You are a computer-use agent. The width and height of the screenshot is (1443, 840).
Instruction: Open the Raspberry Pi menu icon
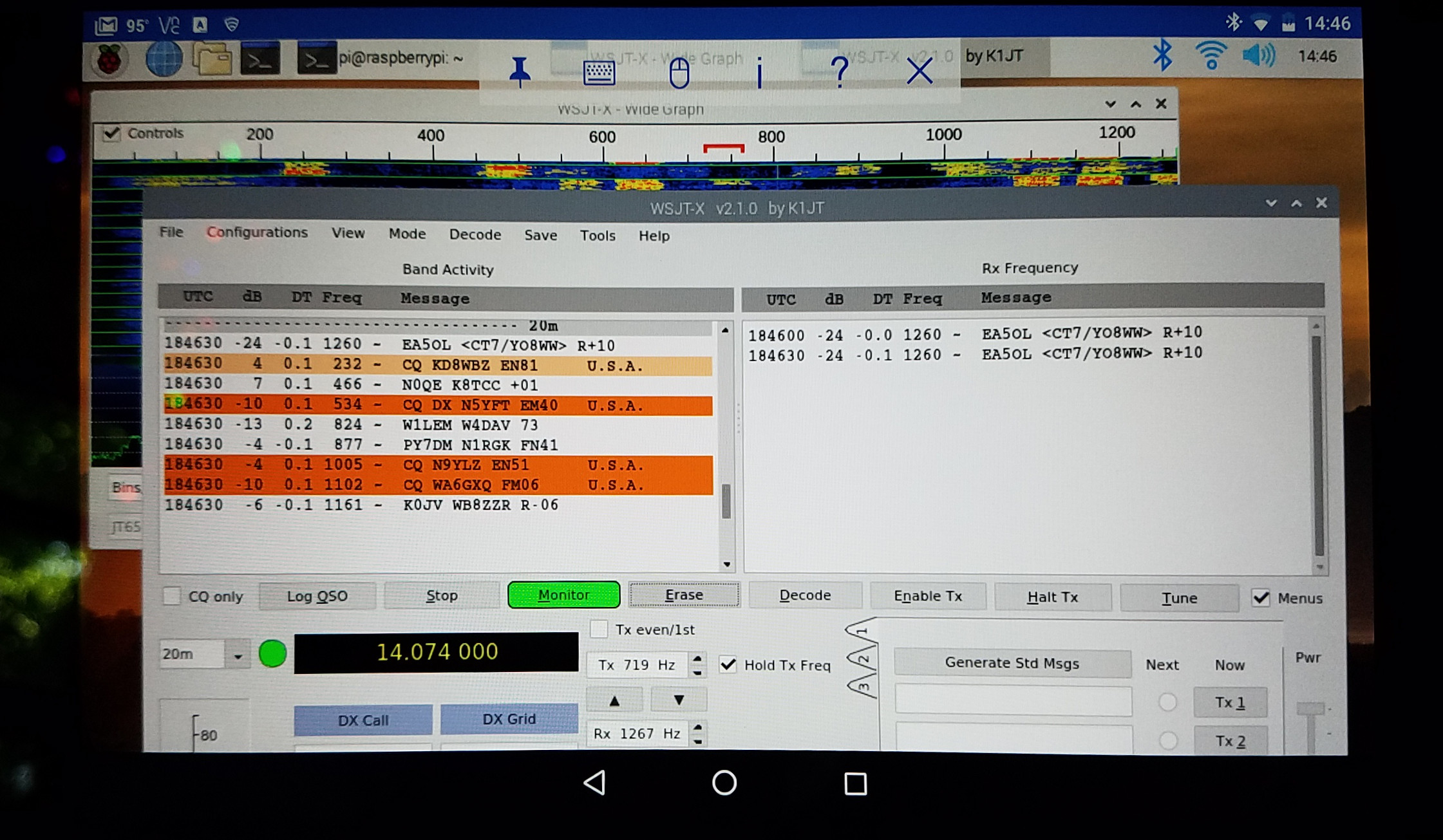click(x=109, y=60)
